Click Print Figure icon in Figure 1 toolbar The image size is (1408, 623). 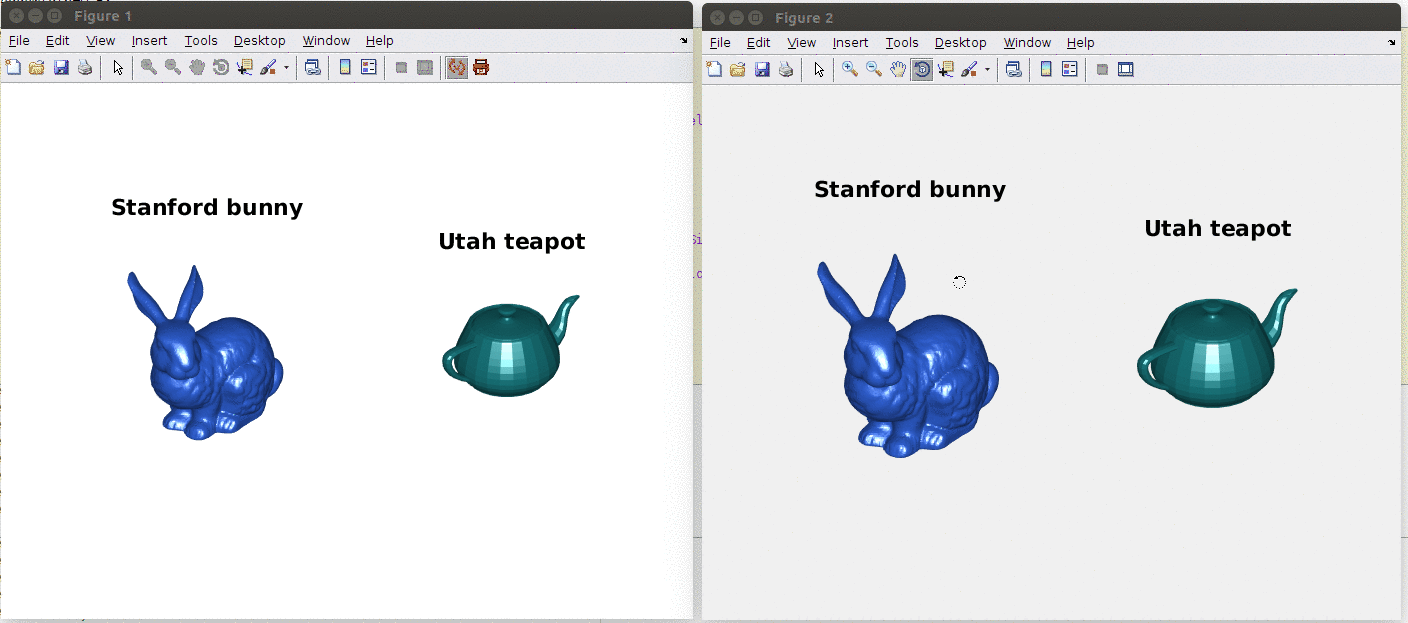(x=85, y=68)
